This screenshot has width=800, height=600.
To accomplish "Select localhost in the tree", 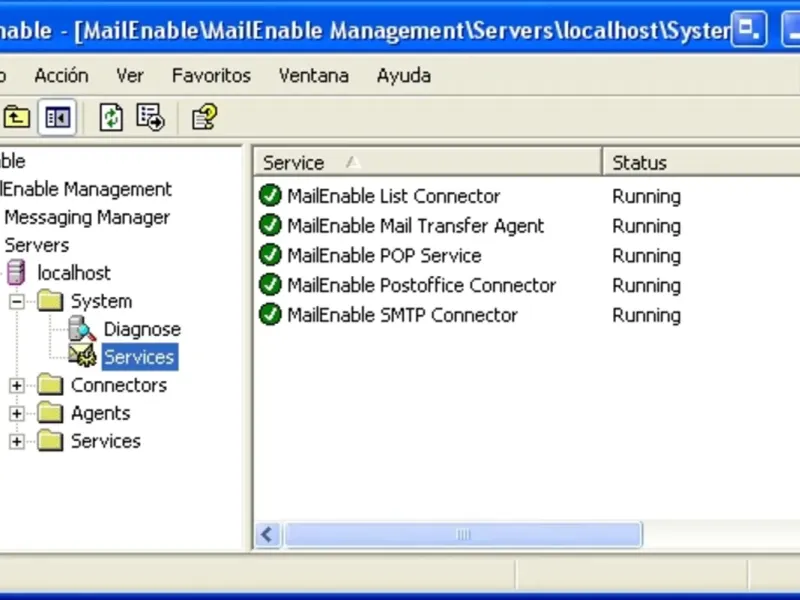I will [74, 273].
